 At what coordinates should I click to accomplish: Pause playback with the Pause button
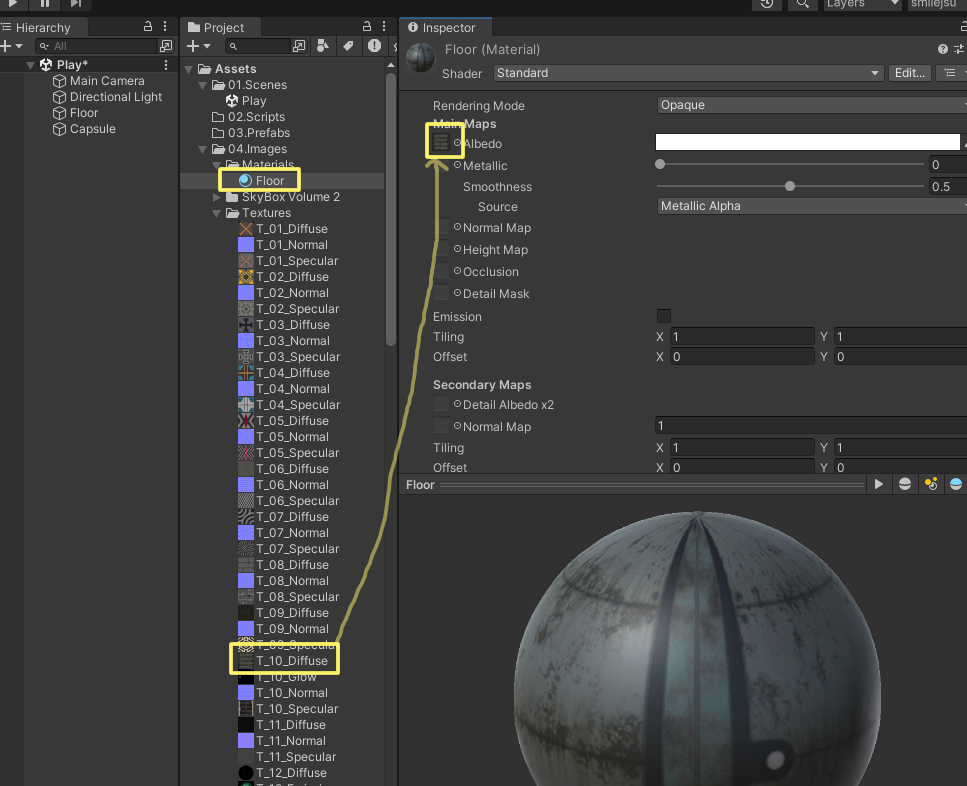[44, 4]
